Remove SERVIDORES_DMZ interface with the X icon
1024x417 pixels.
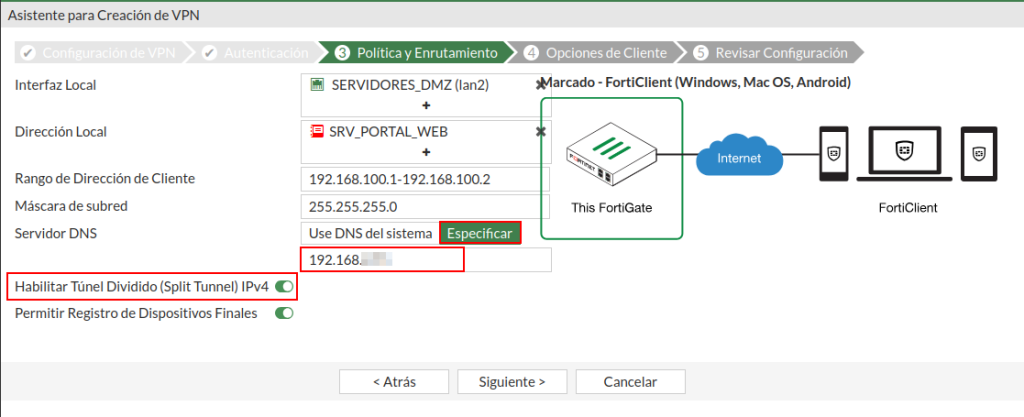click(541, 85)
